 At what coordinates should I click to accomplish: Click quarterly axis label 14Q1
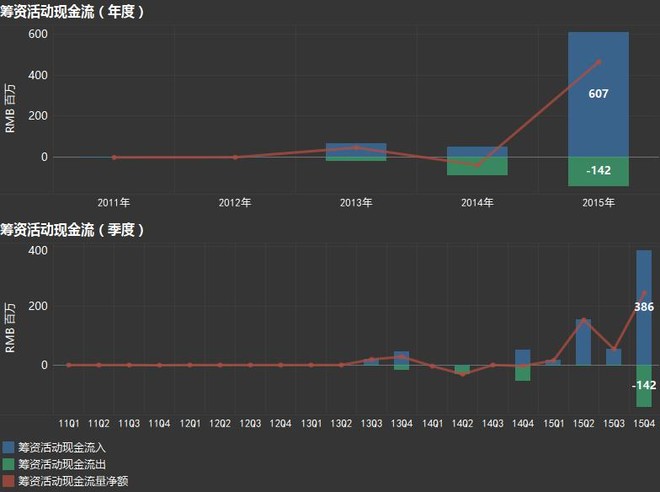[432, 423]
